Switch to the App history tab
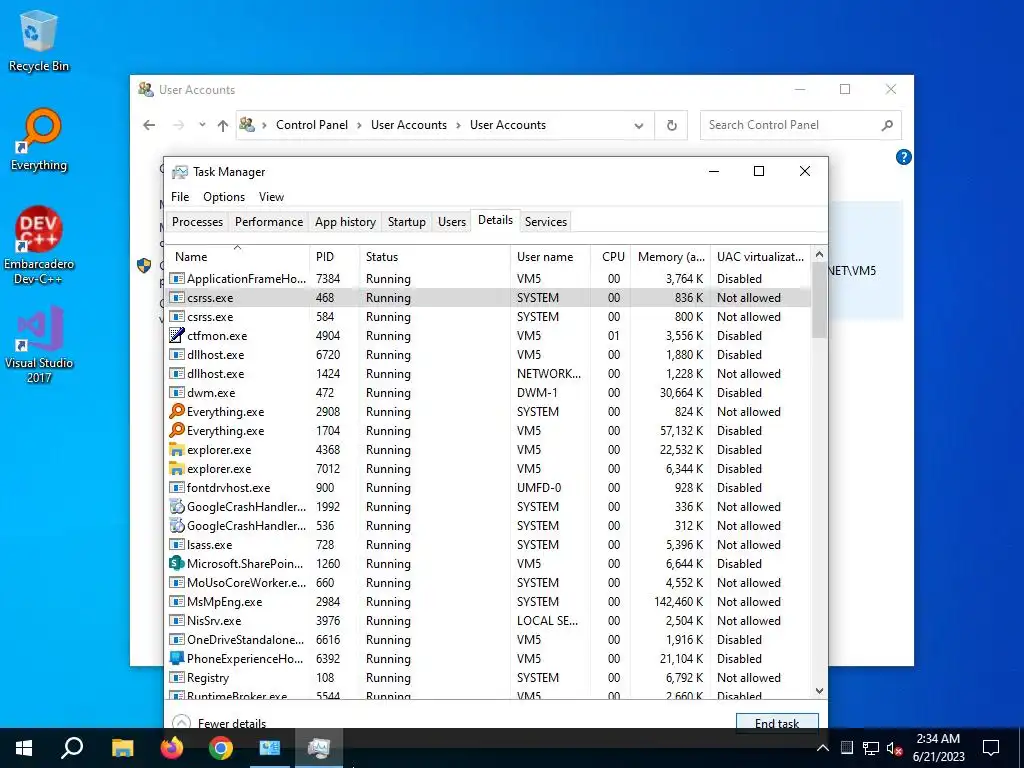This screenshot has width=1024, height=768. click(345, 222)
